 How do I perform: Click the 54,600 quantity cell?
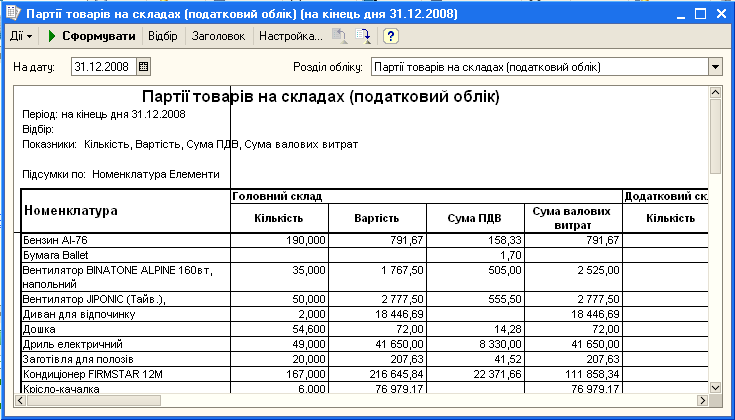[x=279, y=329]
